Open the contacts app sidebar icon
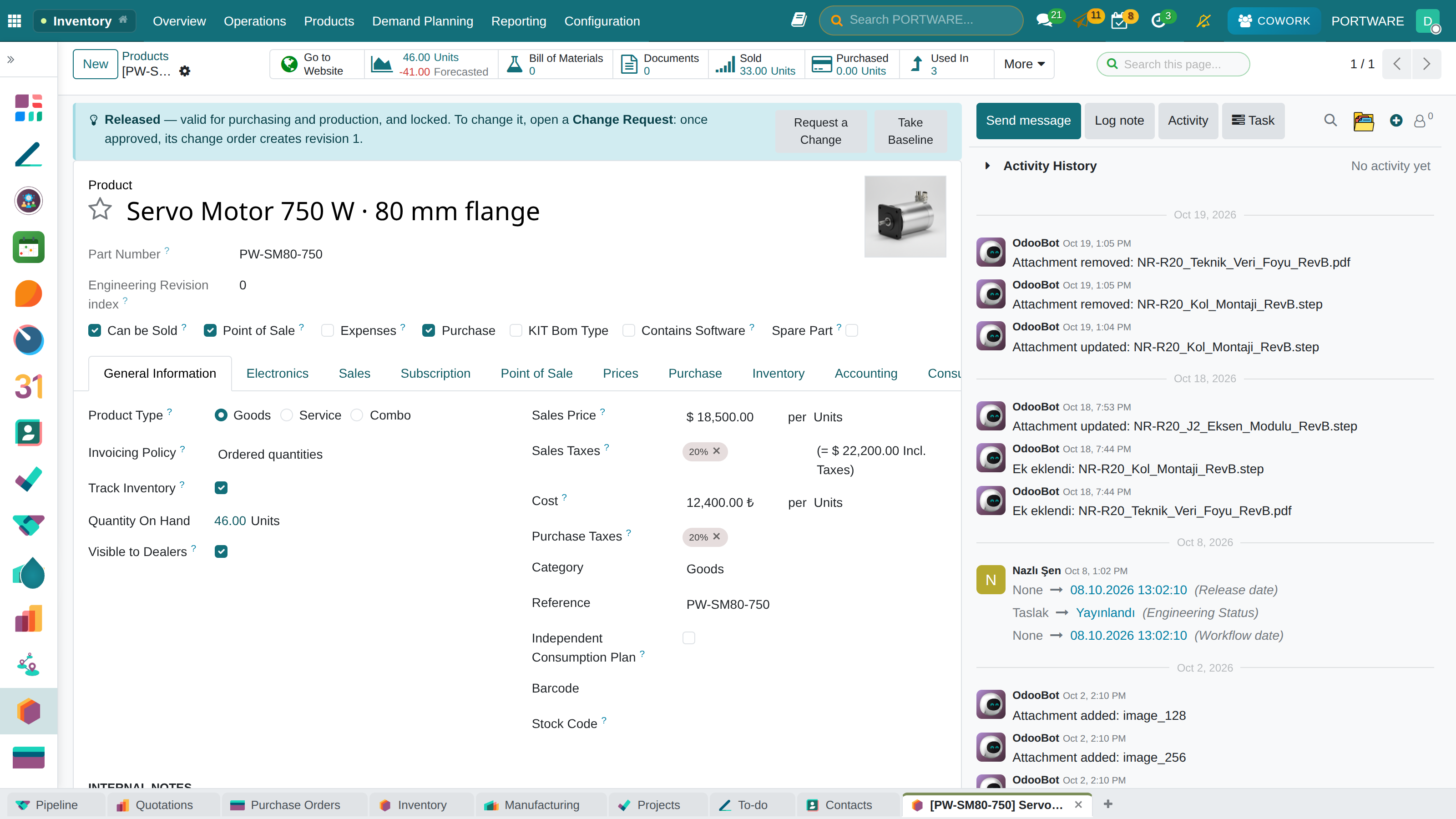The height and width of the screenshot is (819, 1456). (28, 433)
